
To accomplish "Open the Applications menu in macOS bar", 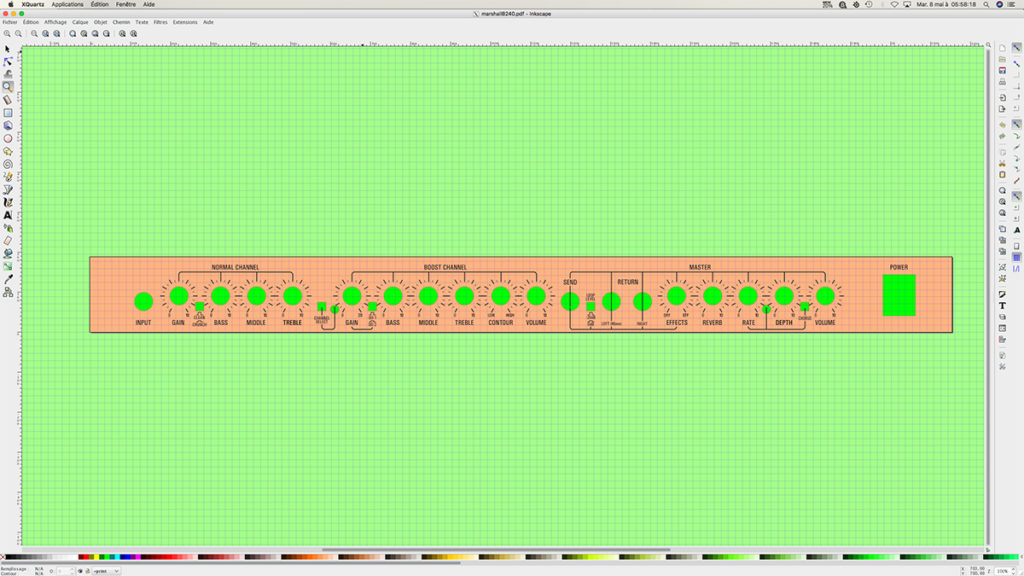I will coord(67,5).
